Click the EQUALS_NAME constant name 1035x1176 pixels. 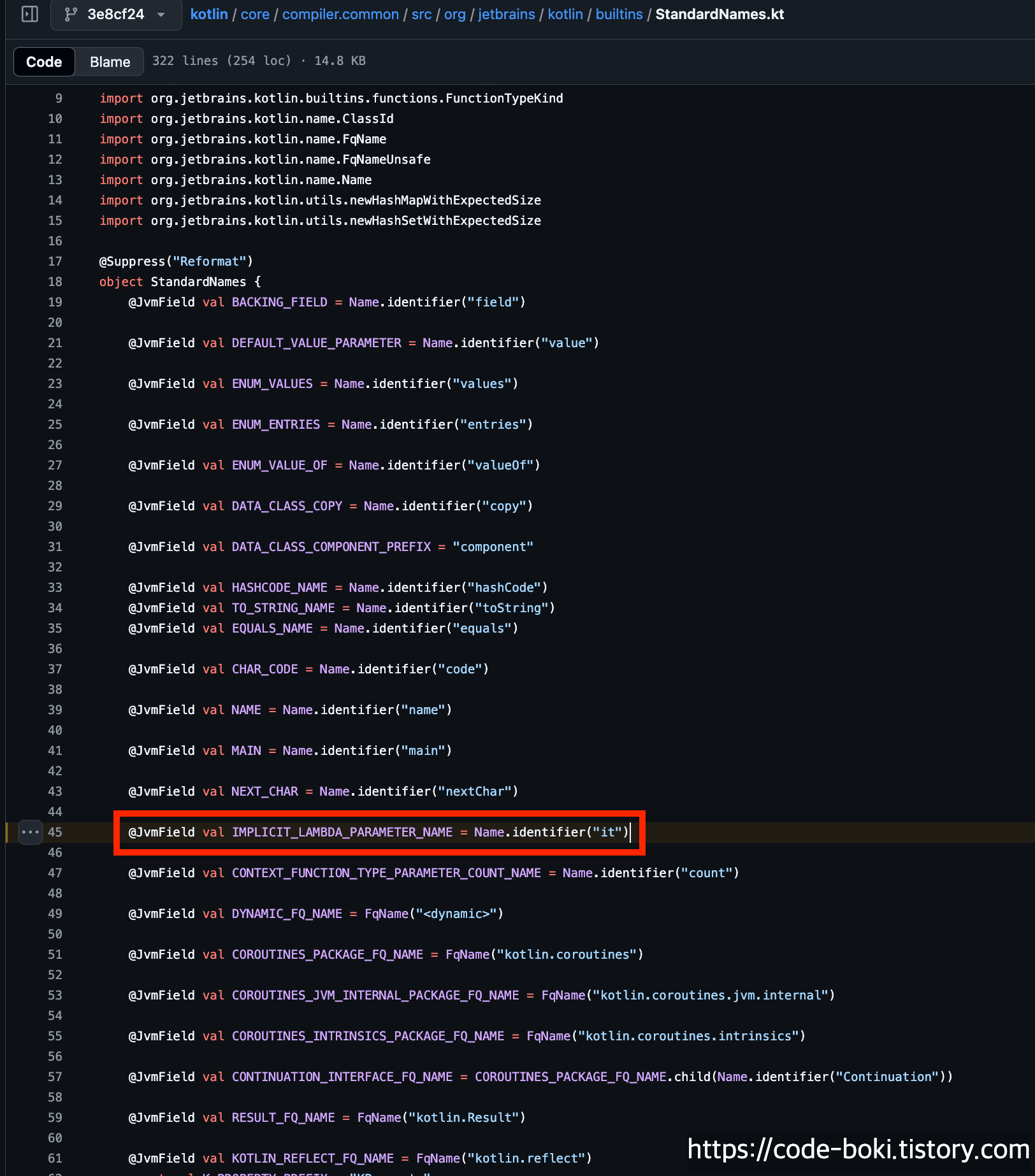(x=272, y=628)
